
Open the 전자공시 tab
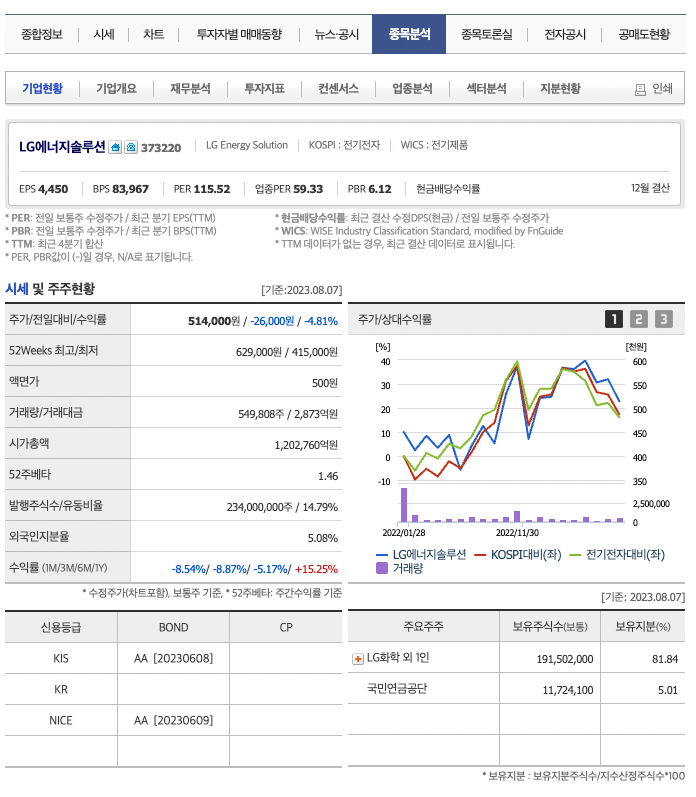[x=565, y=34]
